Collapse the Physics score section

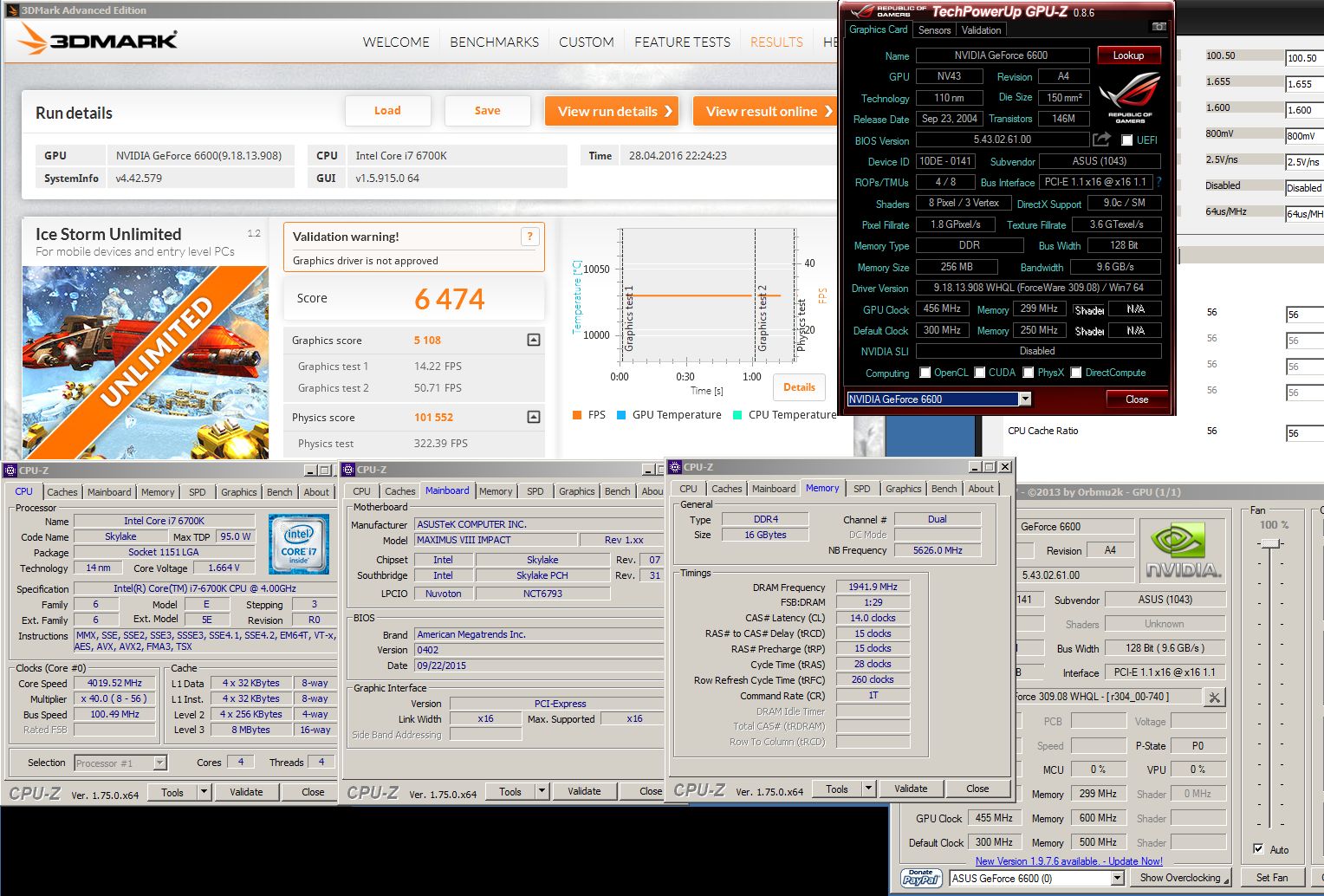pyautogui.click(x=534, y=417)
